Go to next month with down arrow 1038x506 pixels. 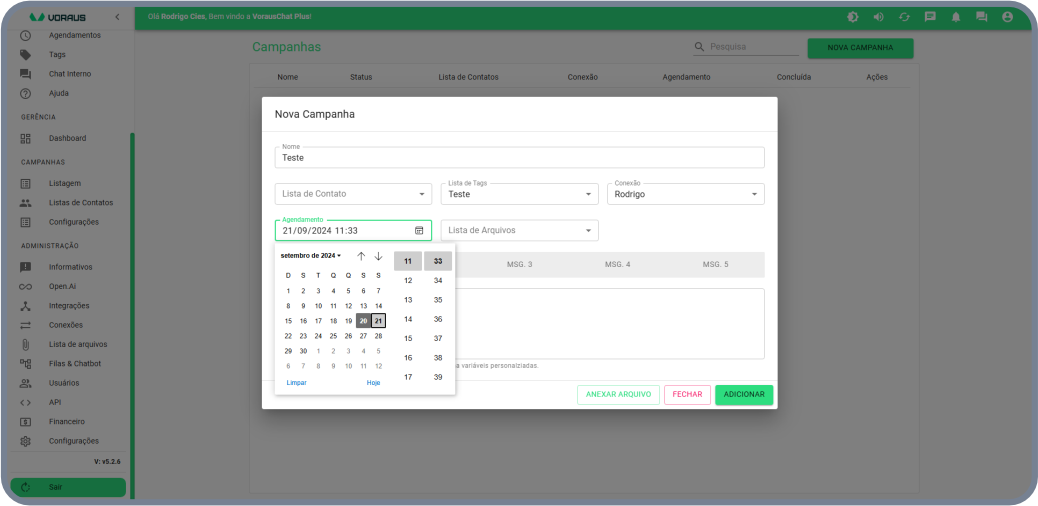(378, 256)
